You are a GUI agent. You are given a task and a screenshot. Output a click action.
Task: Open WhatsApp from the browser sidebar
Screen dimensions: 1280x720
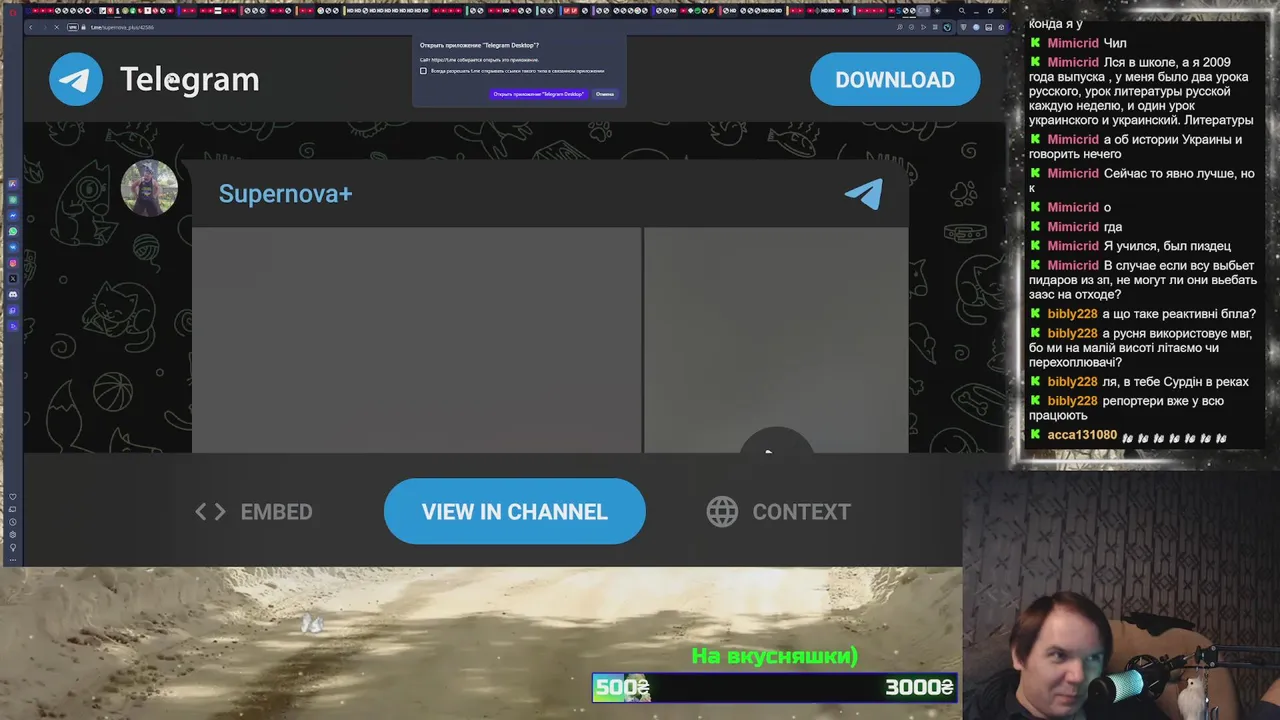click(13, 231)
